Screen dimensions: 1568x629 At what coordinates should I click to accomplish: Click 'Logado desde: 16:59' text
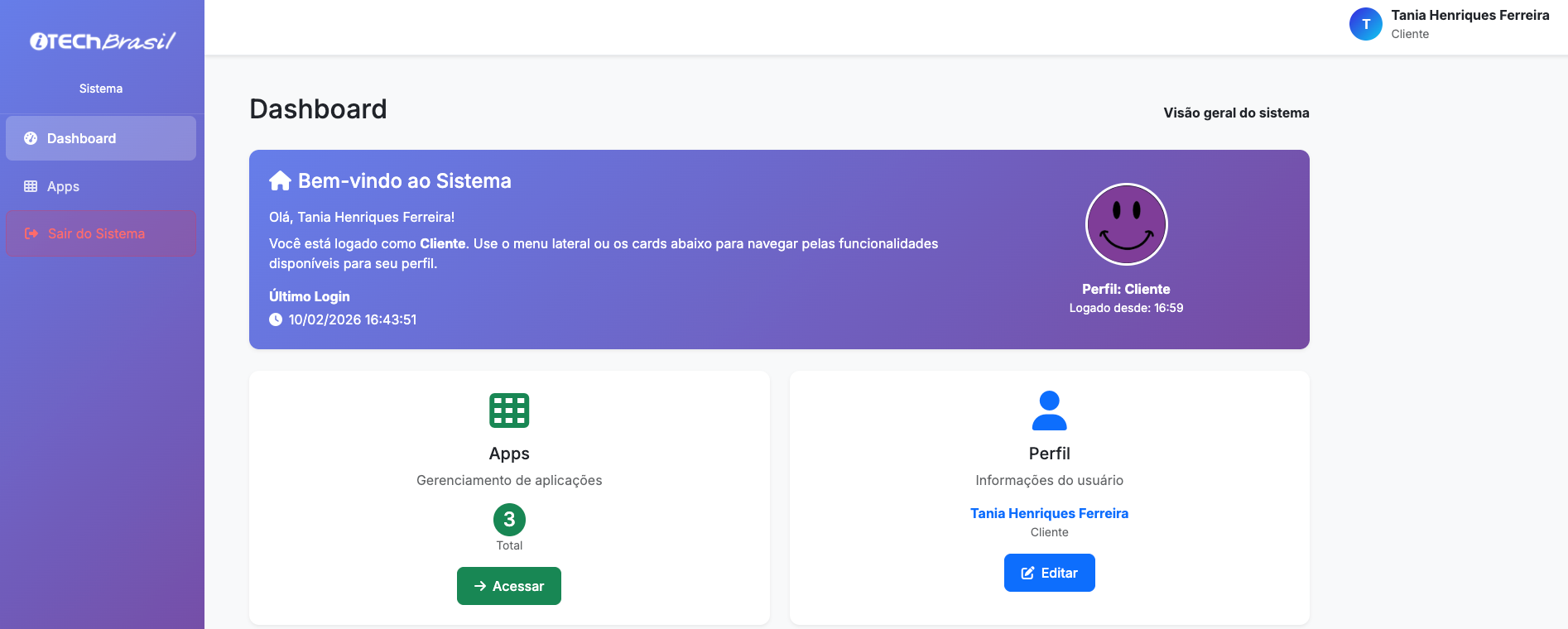[1126, 308]
